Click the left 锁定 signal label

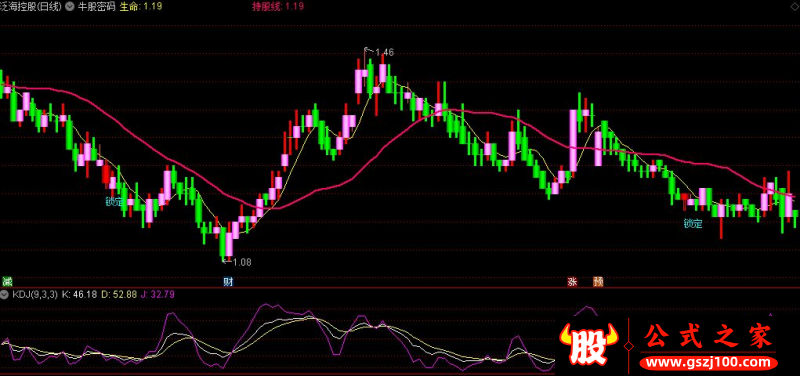(115, 201)
